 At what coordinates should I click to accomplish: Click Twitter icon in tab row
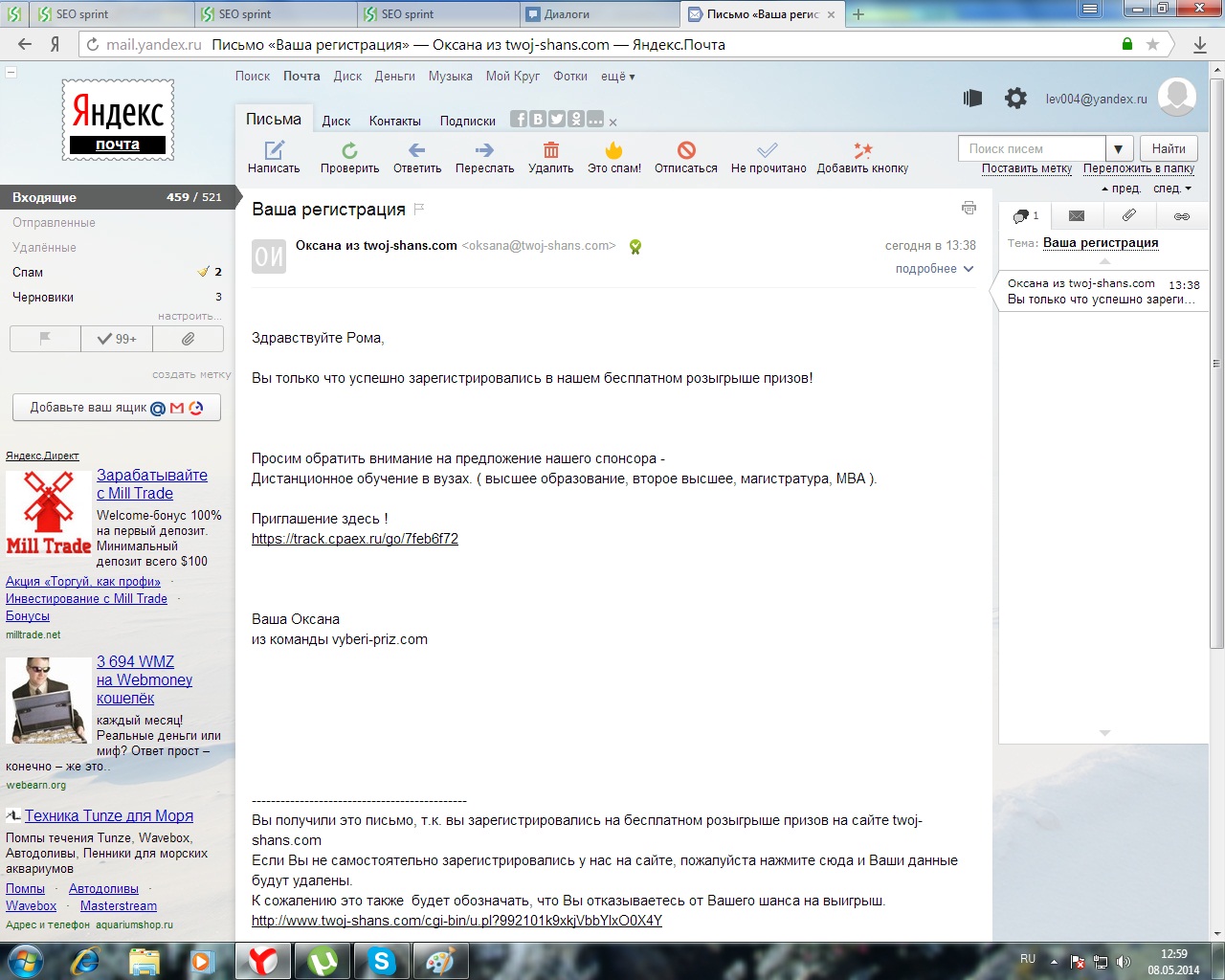point(557,119)
